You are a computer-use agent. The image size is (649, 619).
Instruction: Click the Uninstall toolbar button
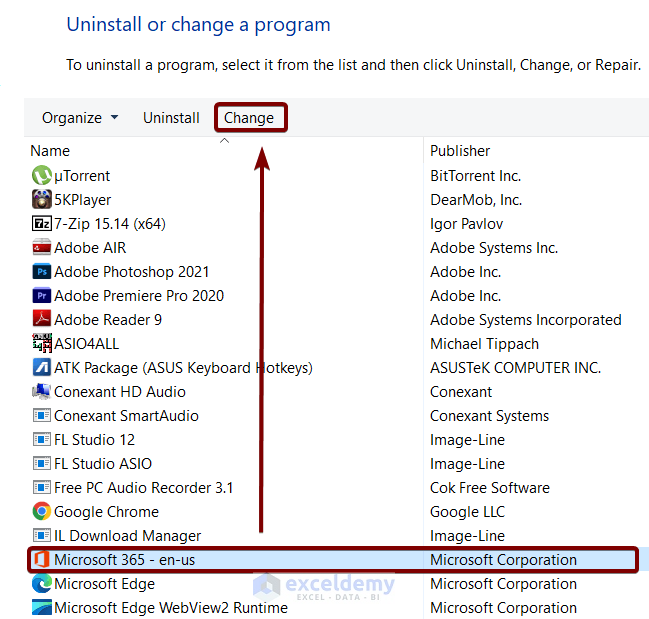tap(171, 118)
